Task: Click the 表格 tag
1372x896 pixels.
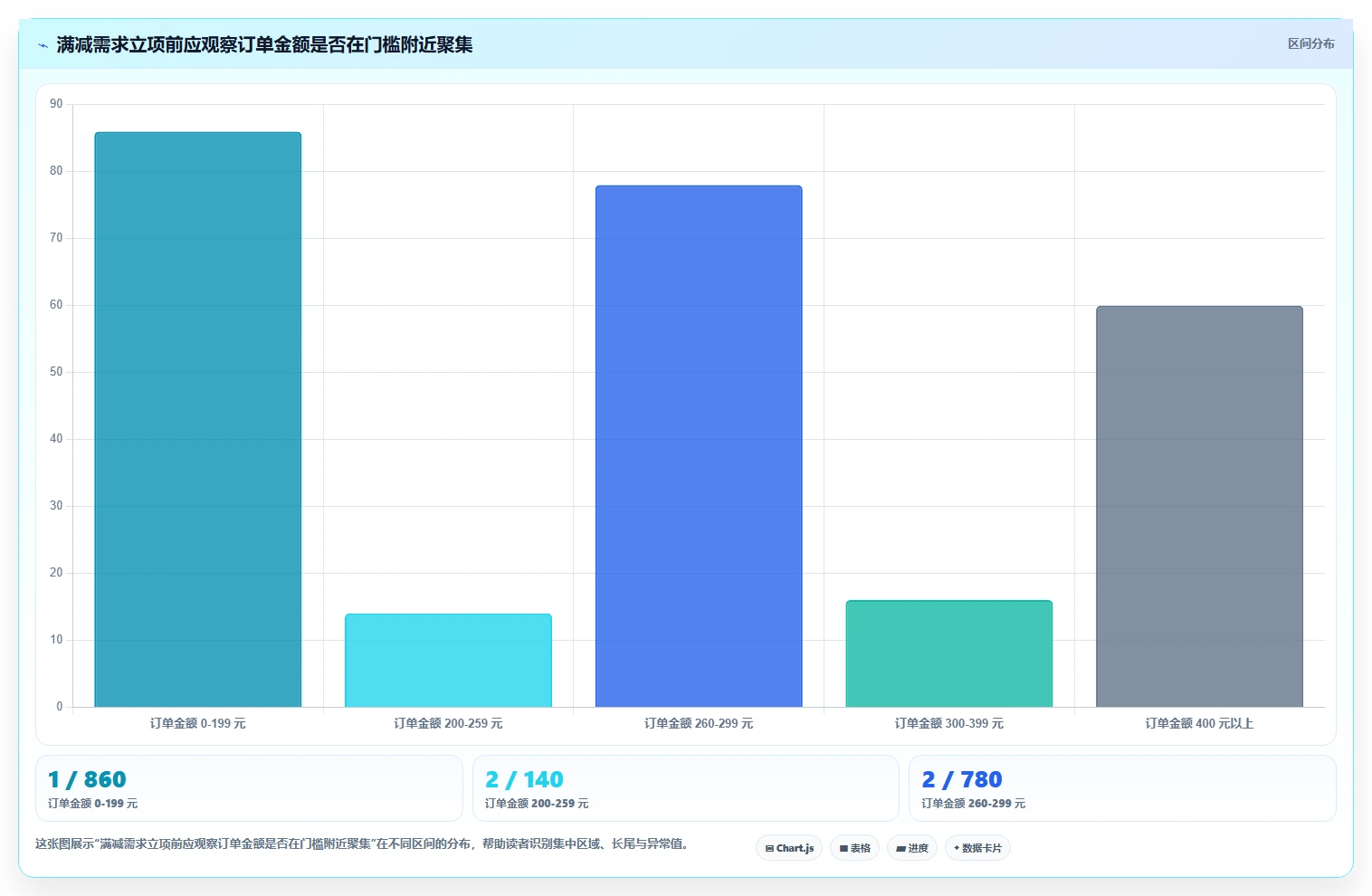Action: point(854,848)
